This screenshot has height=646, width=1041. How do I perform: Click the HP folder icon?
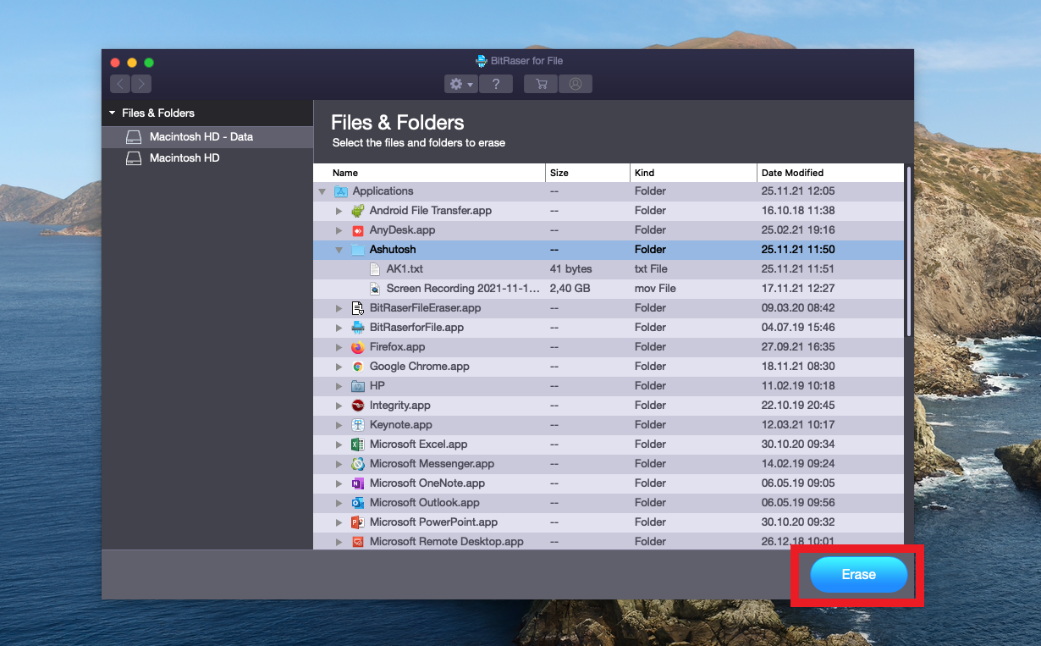click(358, 386)
